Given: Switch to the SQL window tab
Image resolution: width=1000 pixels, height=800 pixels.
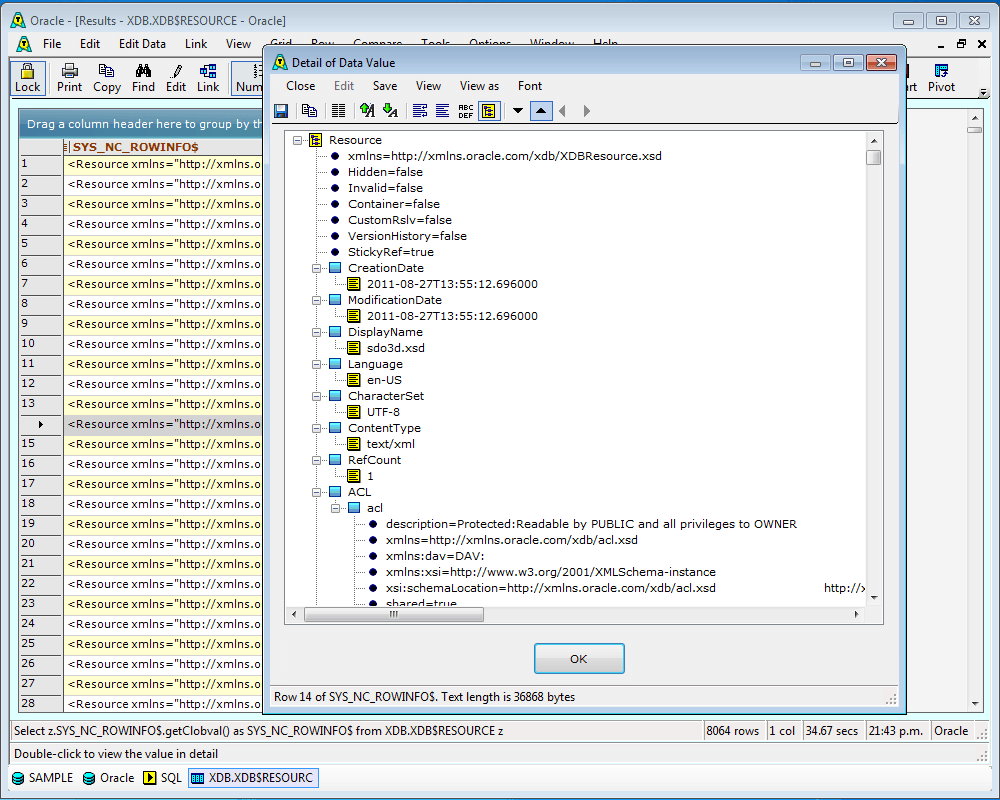Looking at the screenshot, I should [163, 778].
